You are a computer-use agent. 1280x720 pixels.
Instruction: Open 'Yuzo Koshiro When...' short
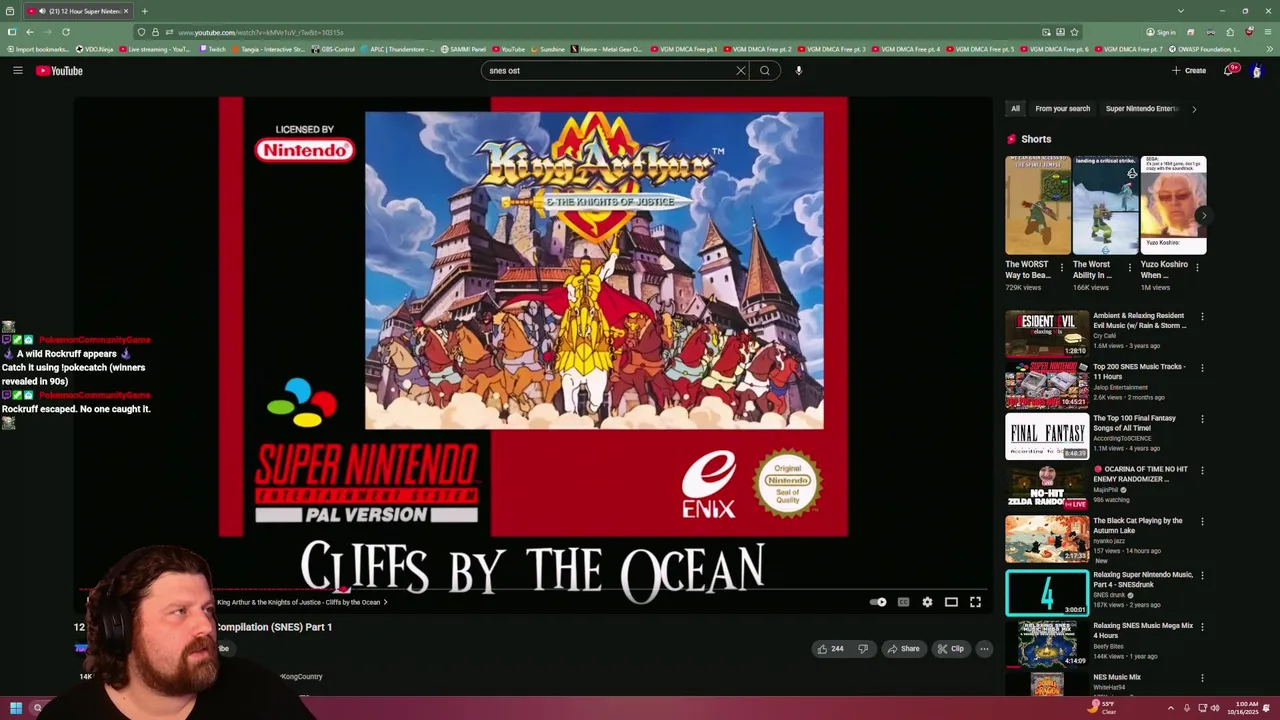point(1173,205)
